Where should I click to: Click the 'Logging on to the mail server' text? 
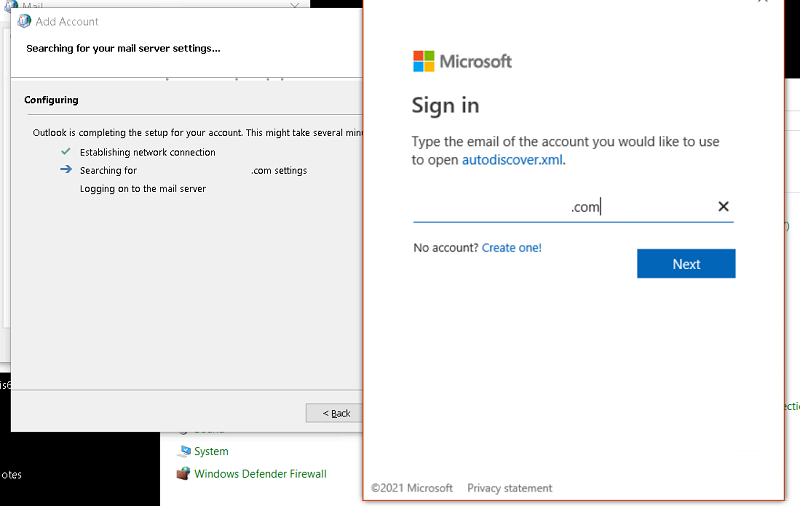143,189
